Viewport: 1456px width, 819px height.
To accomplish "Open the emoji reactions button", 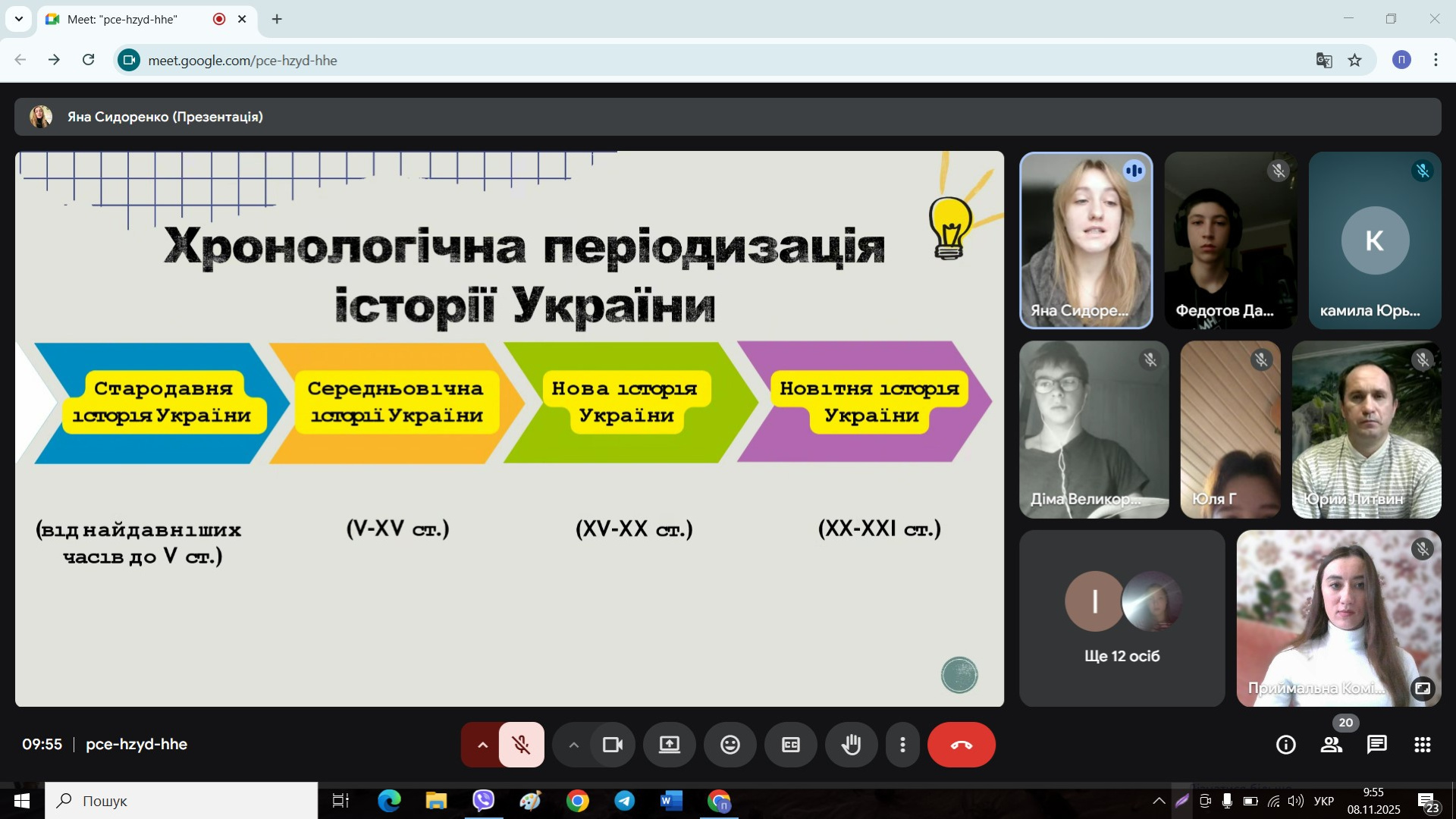I will tap(730, 745).
